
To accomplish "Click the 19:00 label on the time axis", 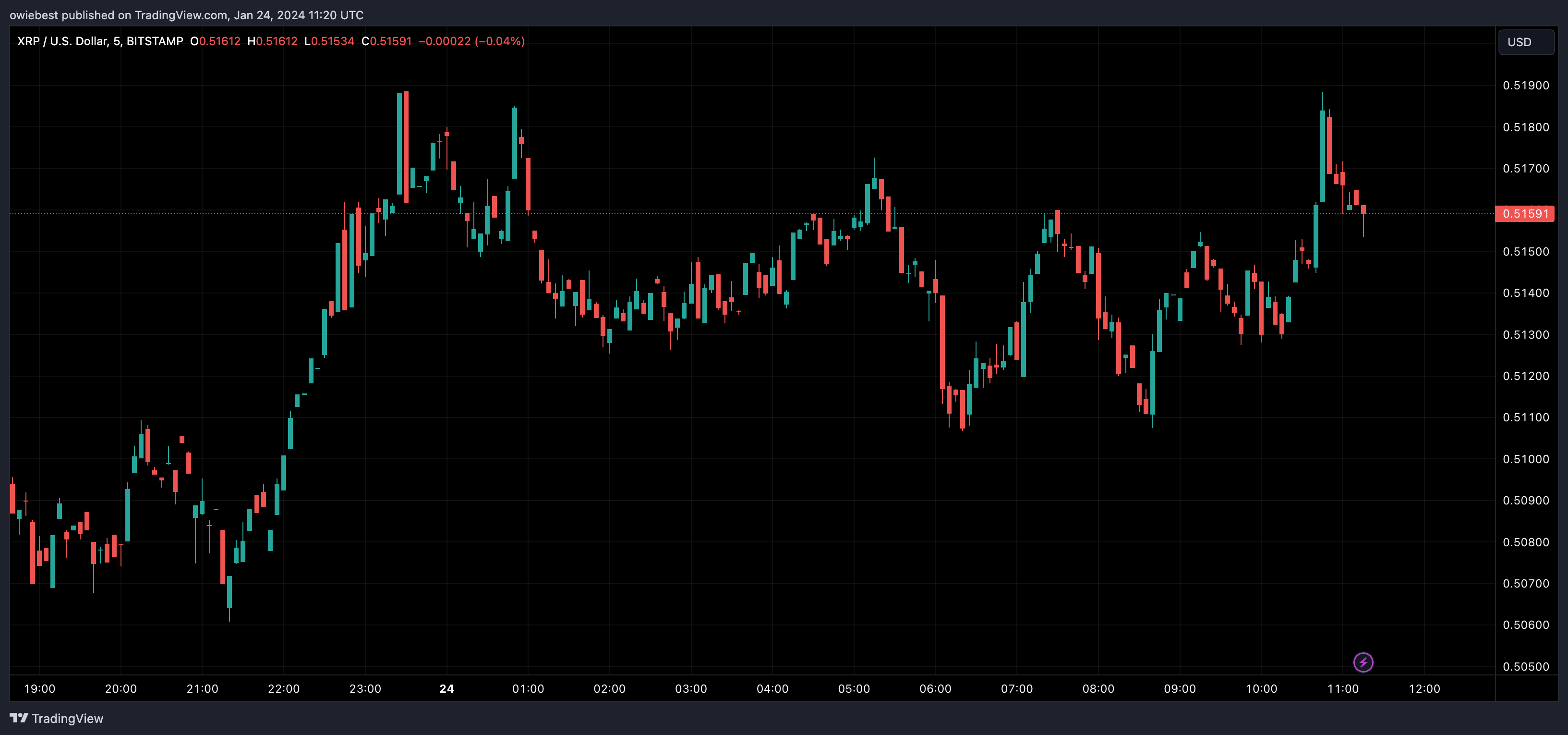I will coord(39,689).
